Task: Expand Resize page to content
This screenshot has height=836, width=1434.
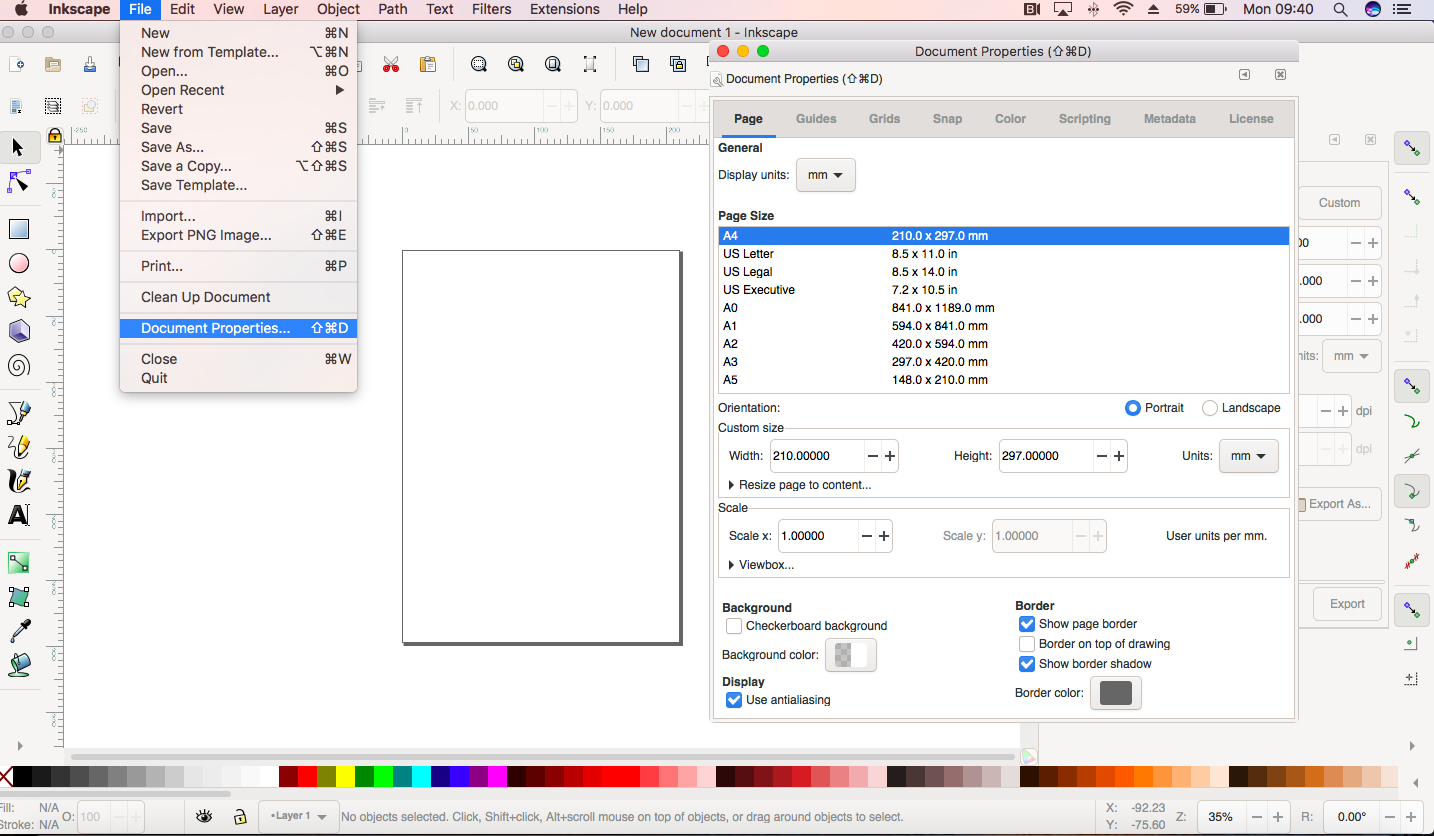Action: (801, 485)
